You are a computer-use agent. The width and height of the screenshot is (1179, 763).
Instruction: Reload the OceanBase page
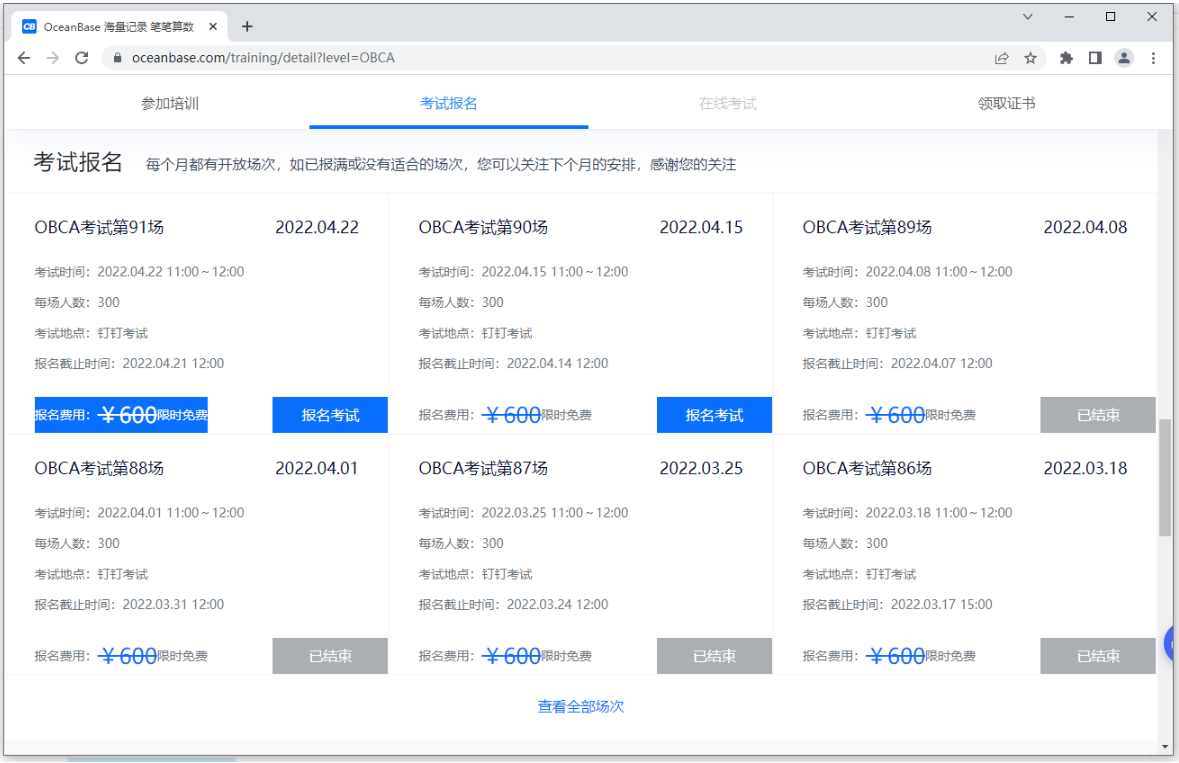pyautogui.click(x=82, y=58)
